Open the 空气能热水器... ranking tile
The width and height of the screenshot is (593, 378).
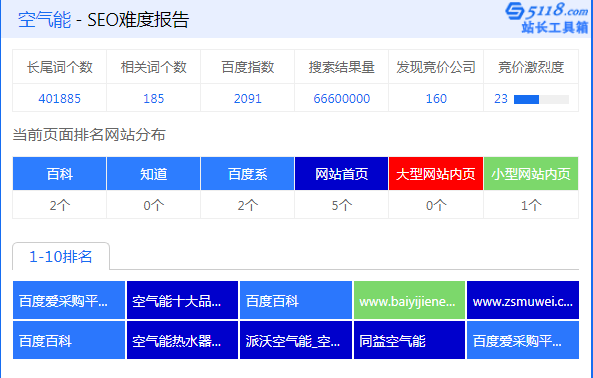tap(182, 340)
